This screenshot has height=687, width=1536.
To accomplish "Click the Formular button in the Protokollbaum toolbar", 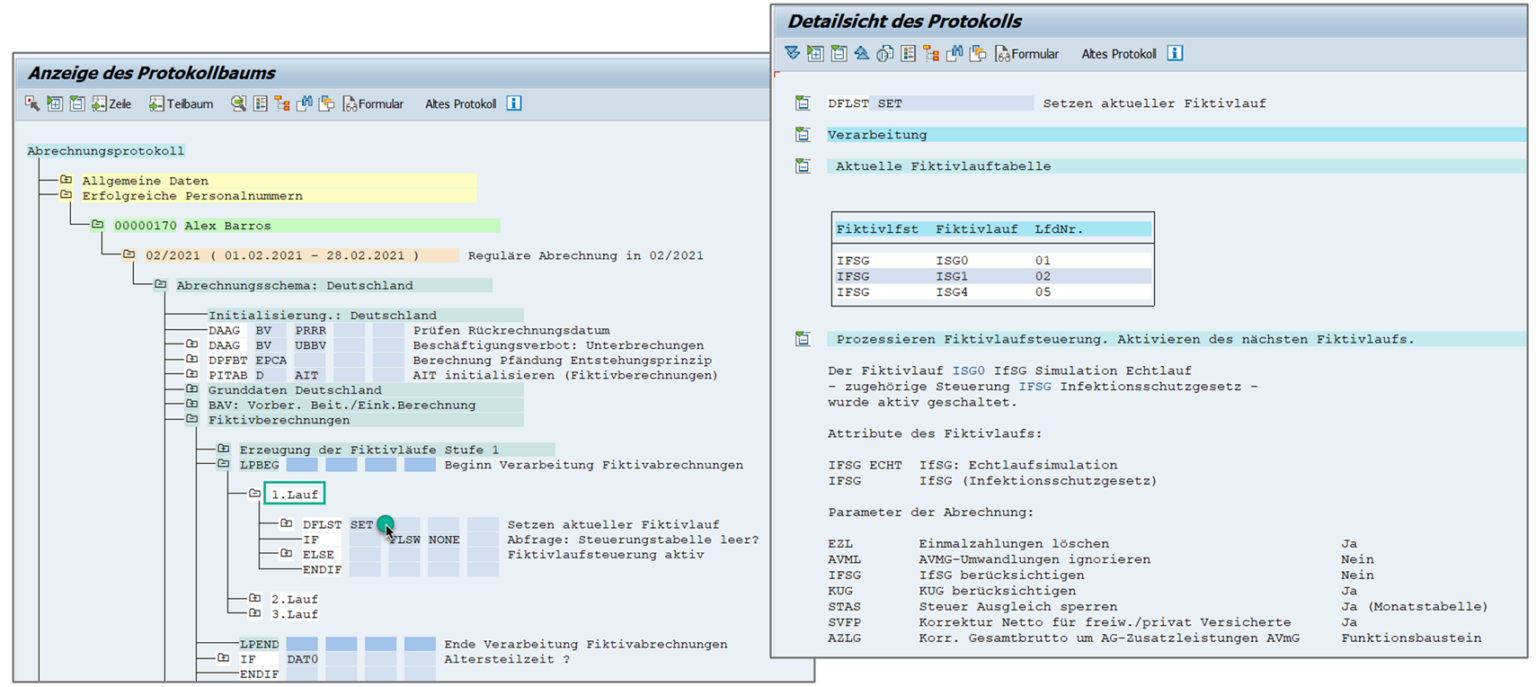I will pos(373,103).
